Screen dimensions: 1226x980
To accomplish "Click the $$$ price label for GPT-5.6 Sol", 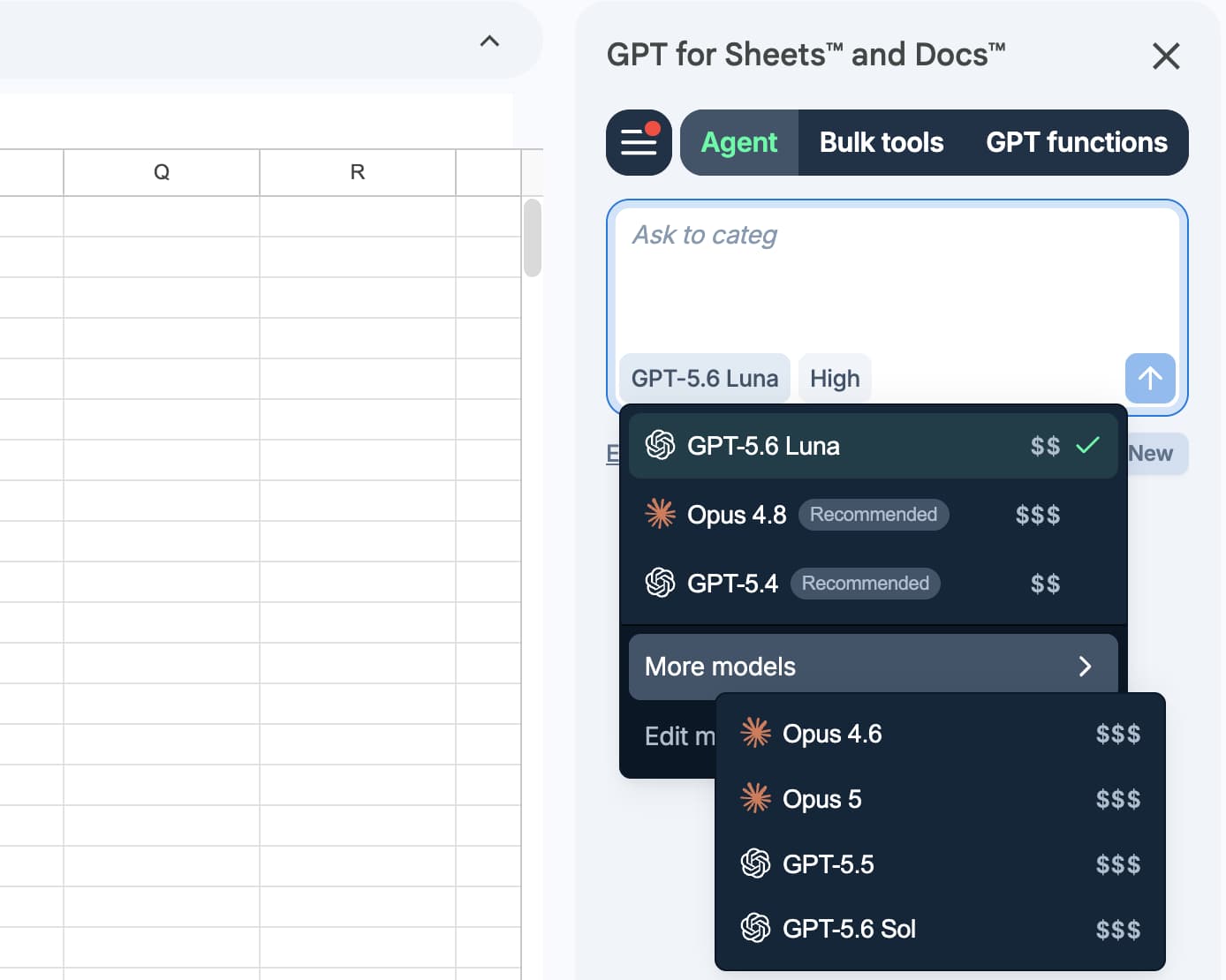I will coord(1118,930).
